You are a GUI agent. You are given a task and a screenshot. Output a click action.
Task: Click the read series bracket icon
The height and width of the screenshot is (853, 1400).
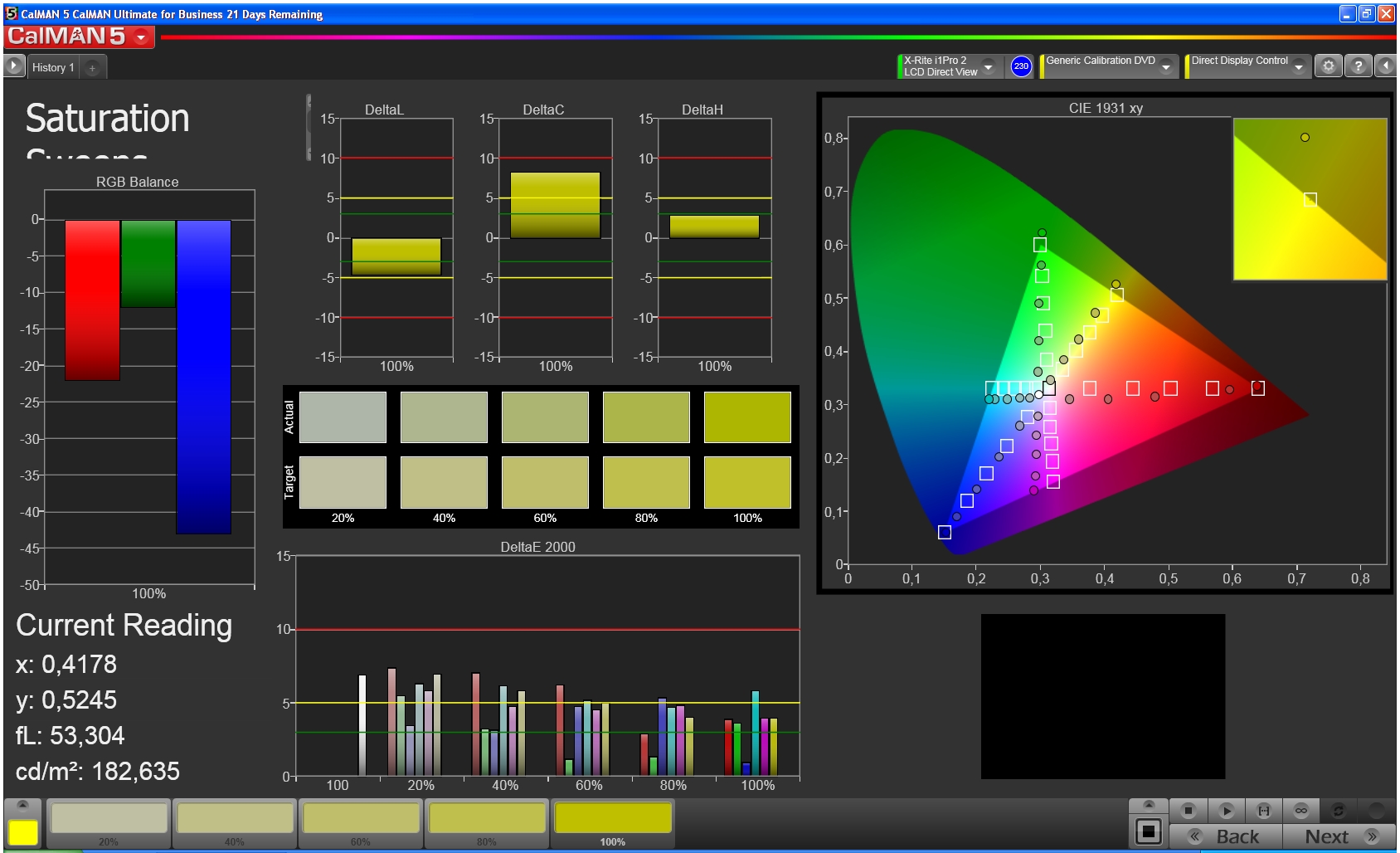[1263, 810]
